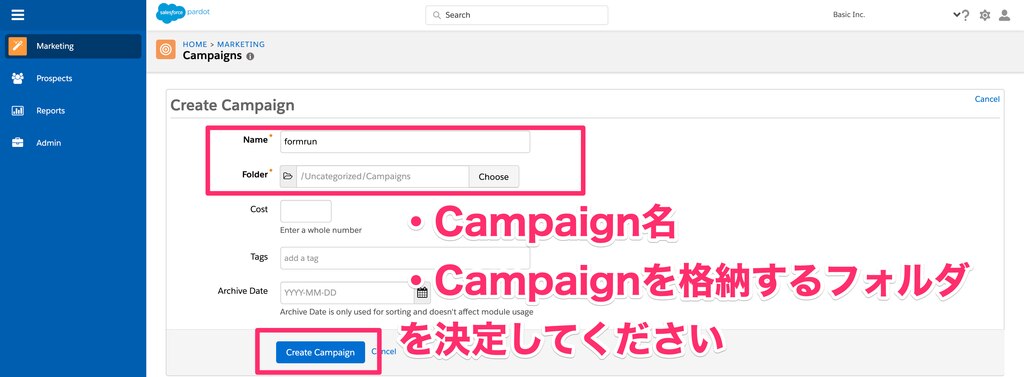Click the orange Campaigns target icon
The height and width of the screenshot is (377, 1024).
(166, 50)
